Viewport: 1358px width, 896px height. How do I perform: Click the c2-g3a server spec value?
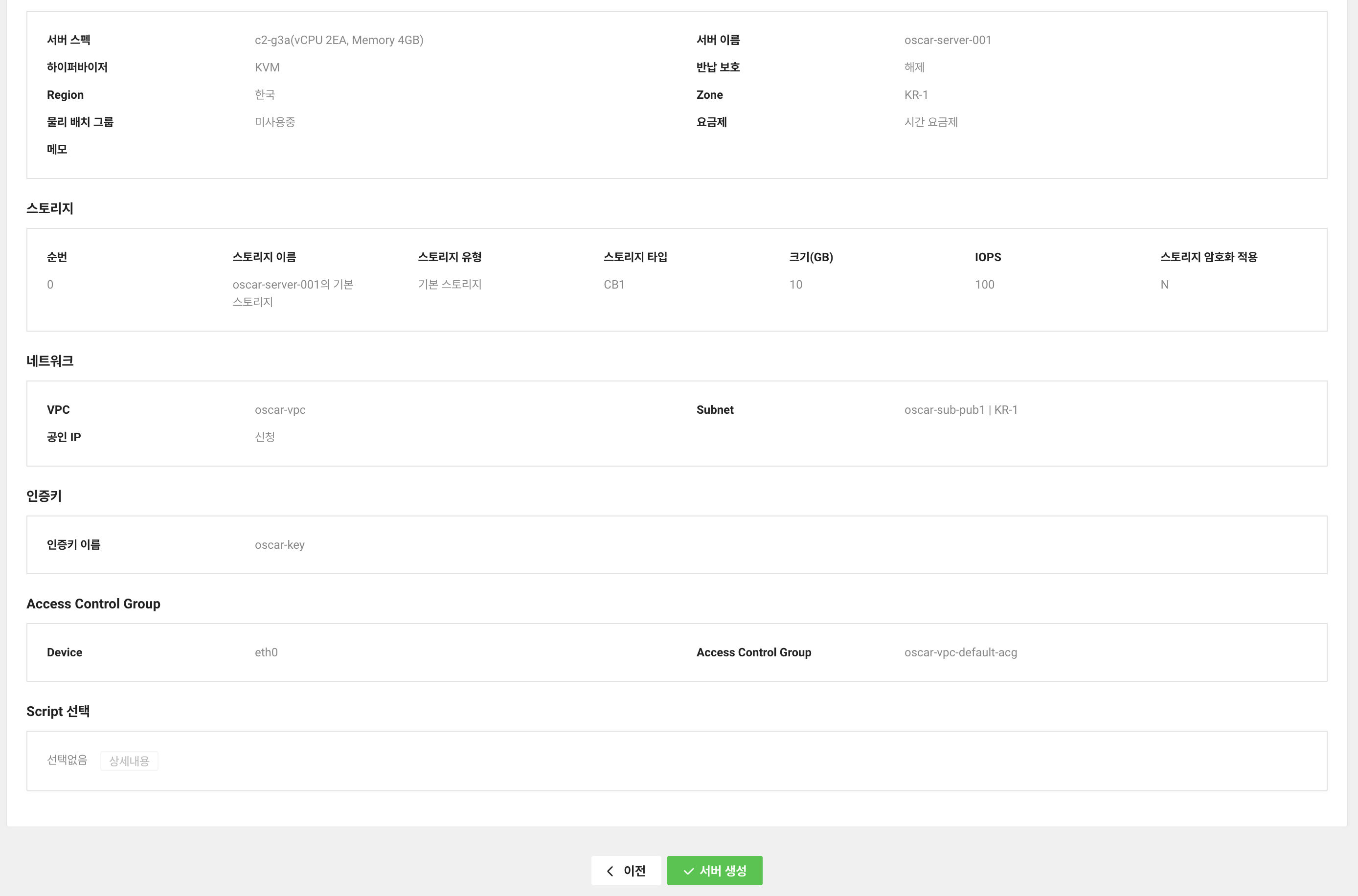click(x=339, y=40)
